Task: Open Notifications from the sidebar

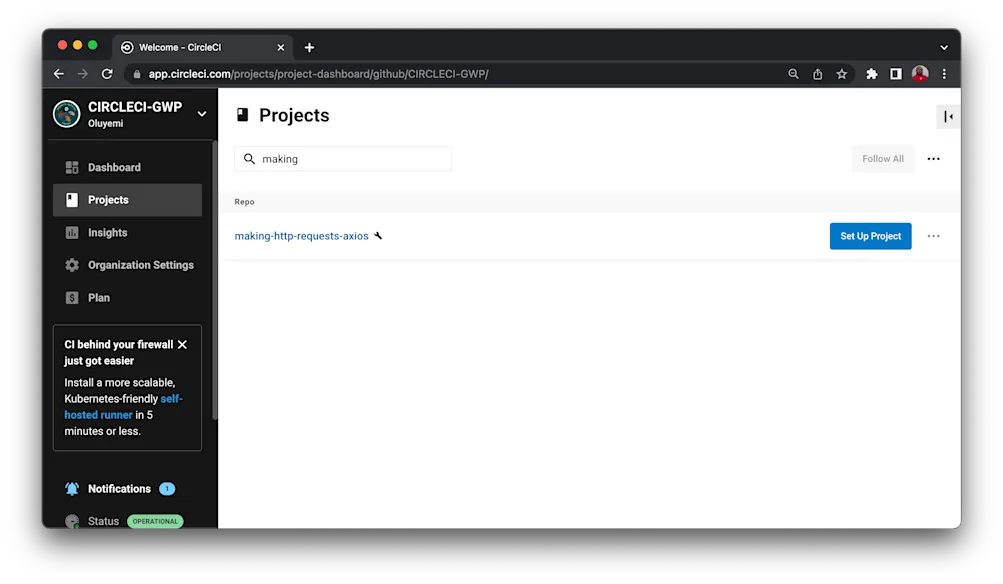Action: (120, 488)
